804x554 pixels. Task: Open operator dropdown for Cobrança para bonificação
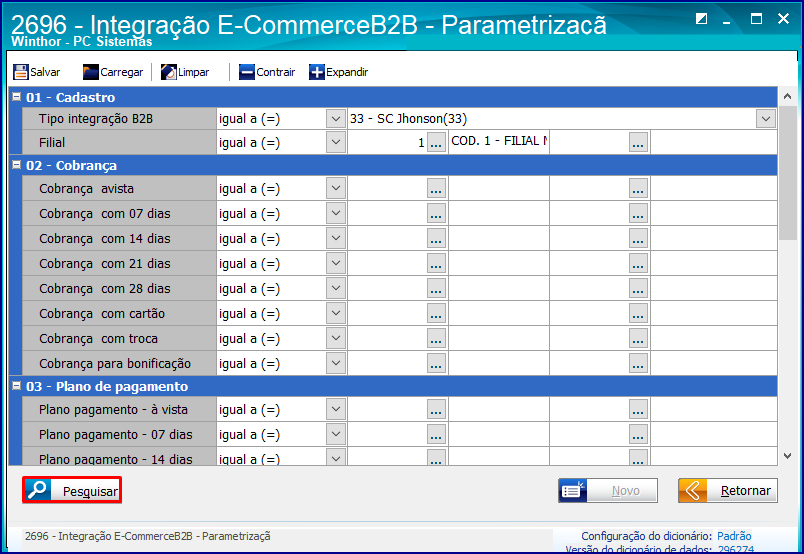336,364
